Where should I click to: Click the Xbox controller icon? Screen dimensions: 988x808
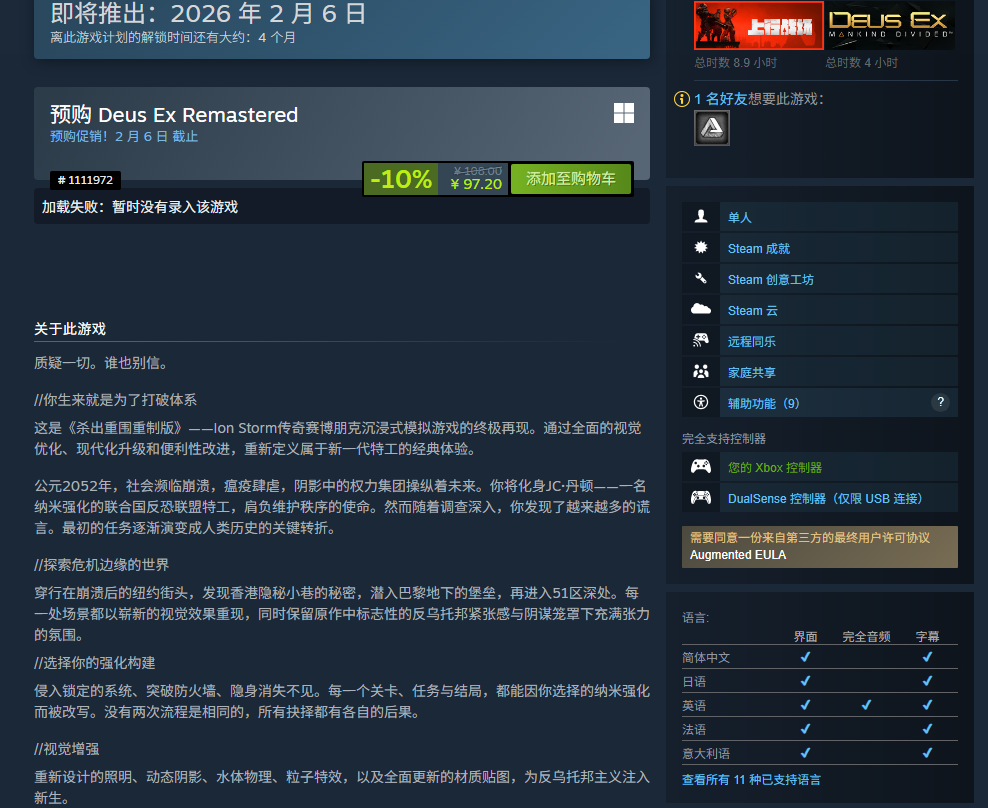701,466
